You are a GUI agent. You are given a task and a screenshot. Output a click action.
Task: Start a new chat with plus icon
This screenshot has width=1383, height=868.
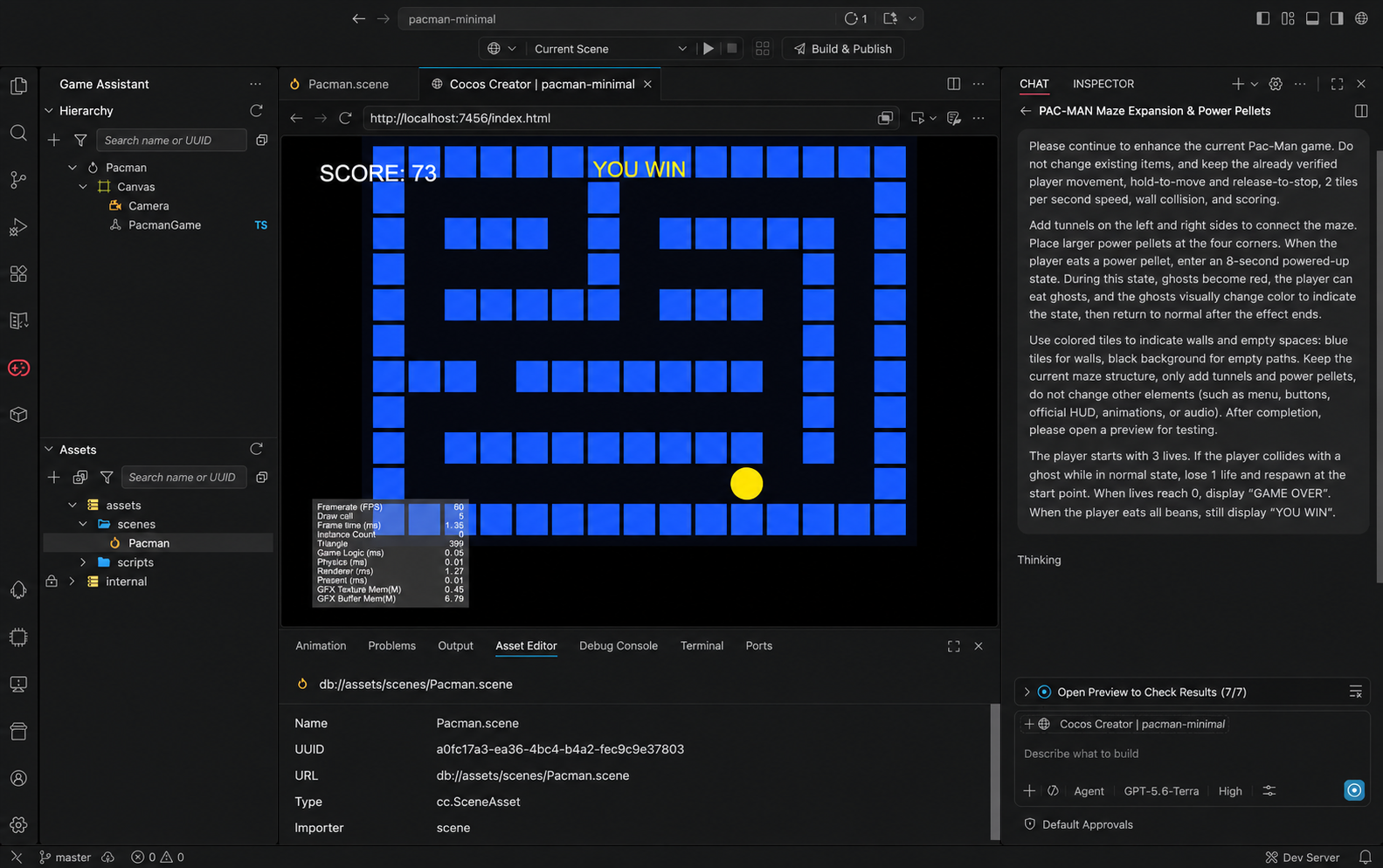tap(1237, 84)
